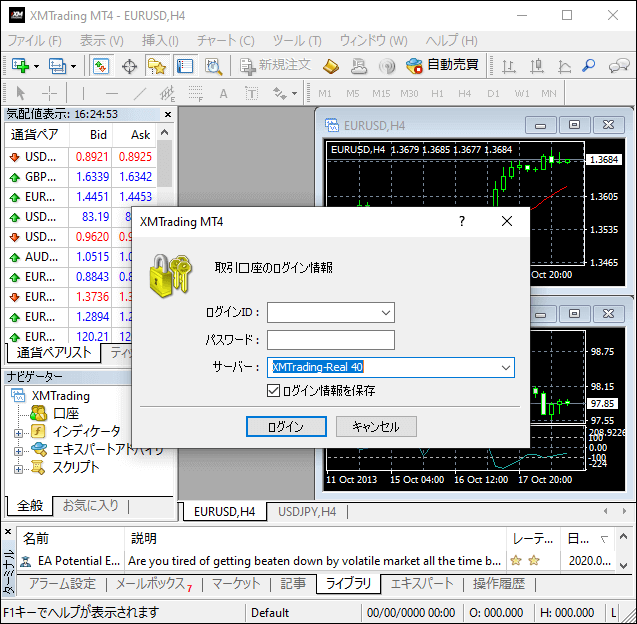Open チャート (C) menu
637x624 pixels.
pos(225,41)
